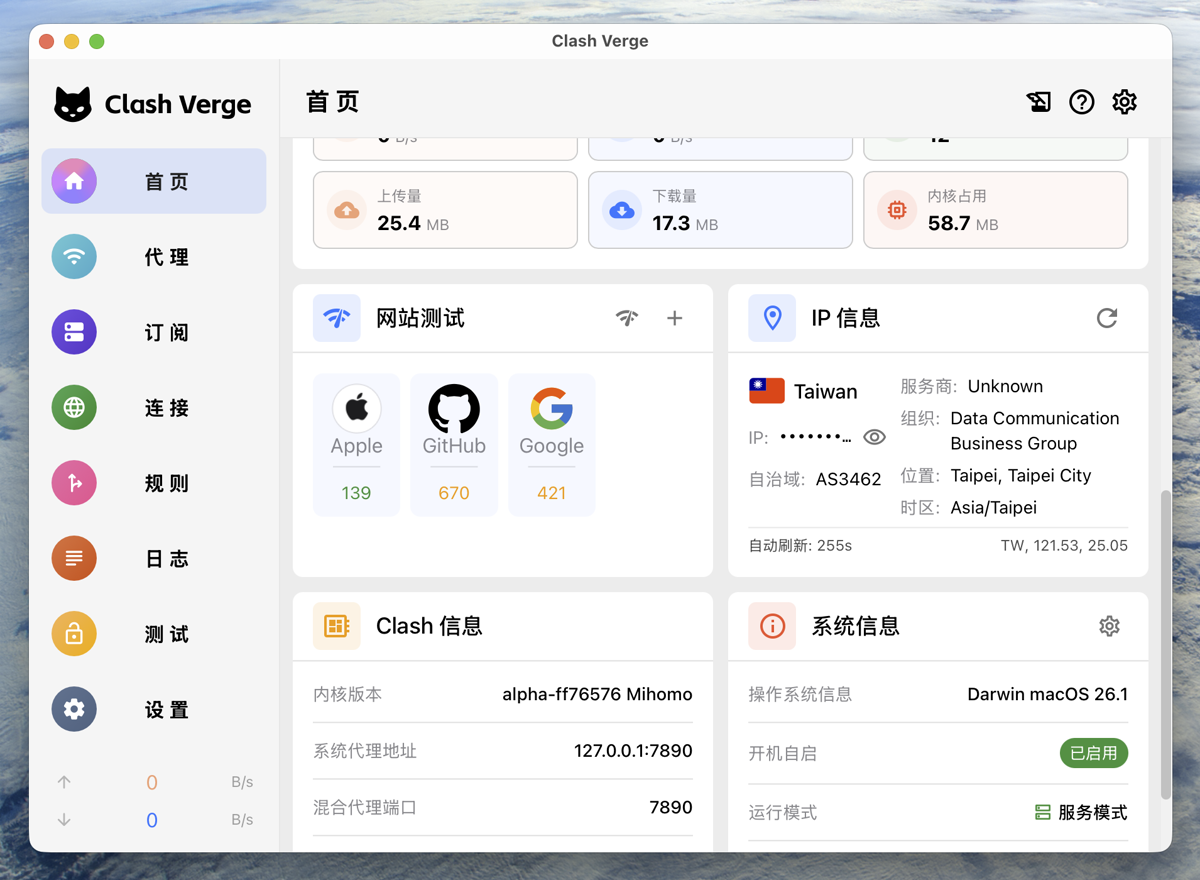Screen dimensions: 1200x880
Task: Add a new website test with the + button
Action: coord(675,318)
